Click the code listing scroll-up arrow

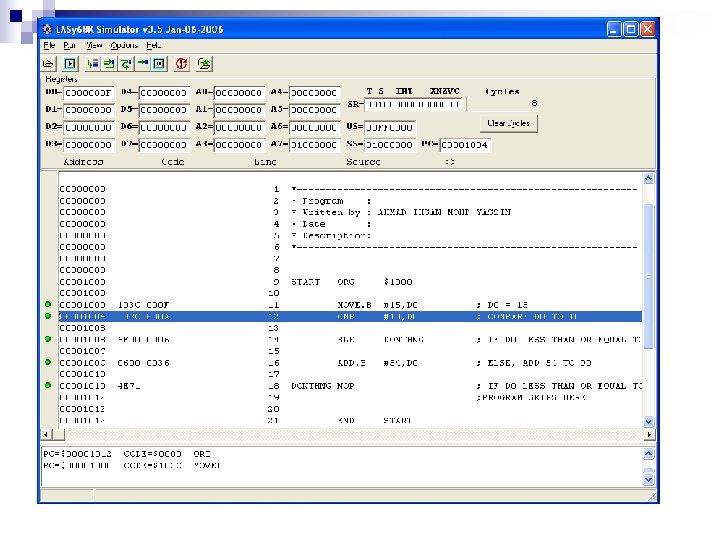coord(648,178)
